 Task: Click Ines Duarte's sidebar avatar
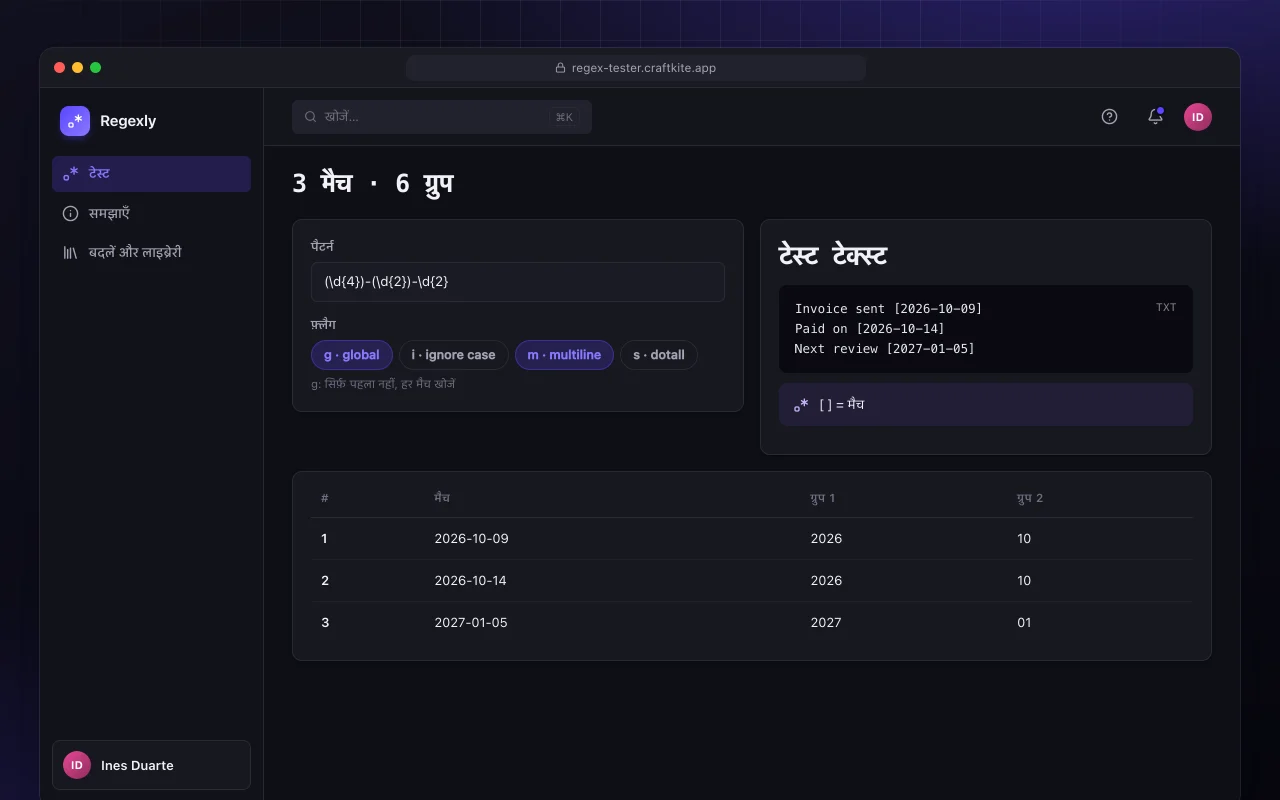77,765
